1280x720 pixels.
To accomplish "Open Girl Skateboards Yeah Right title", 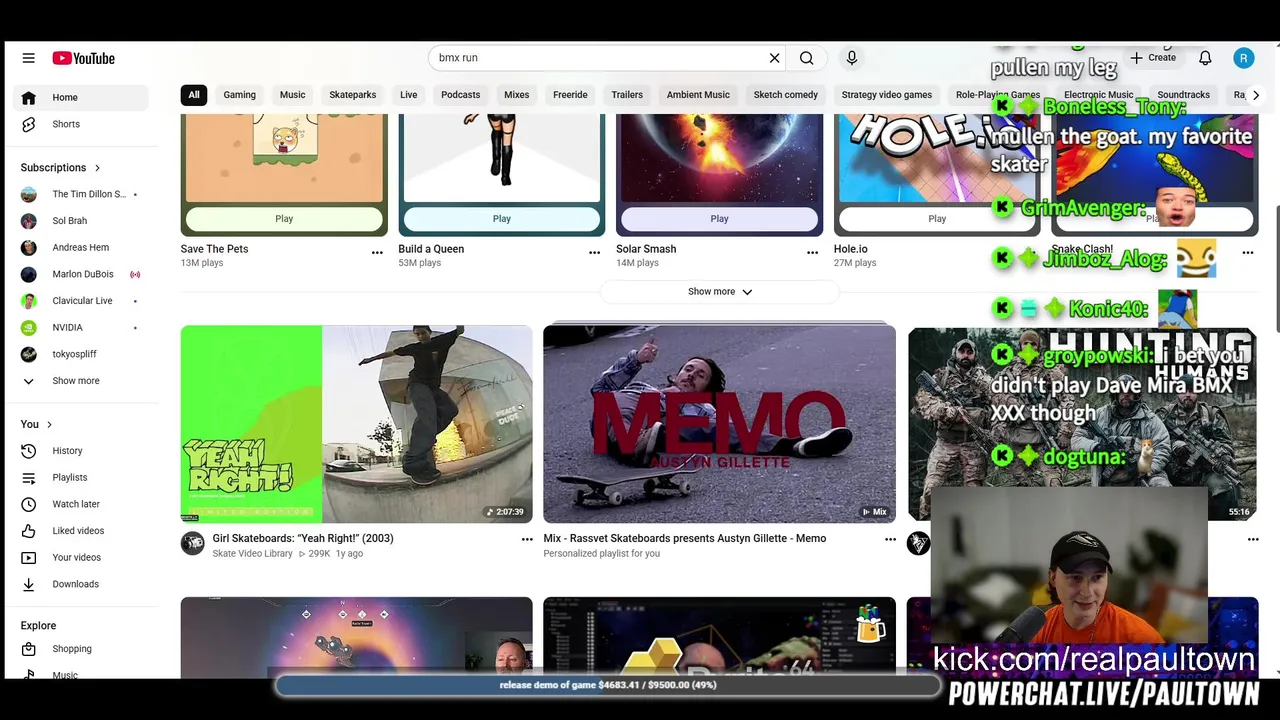I will (303, 538).
